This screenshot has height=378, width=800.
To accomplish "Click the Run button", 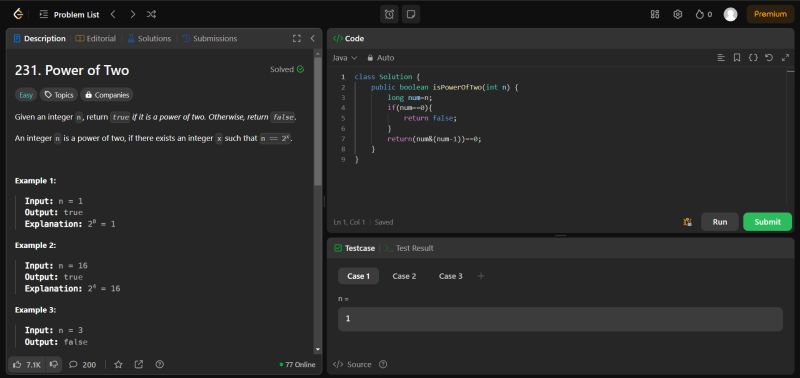I will tap(720, 222).
